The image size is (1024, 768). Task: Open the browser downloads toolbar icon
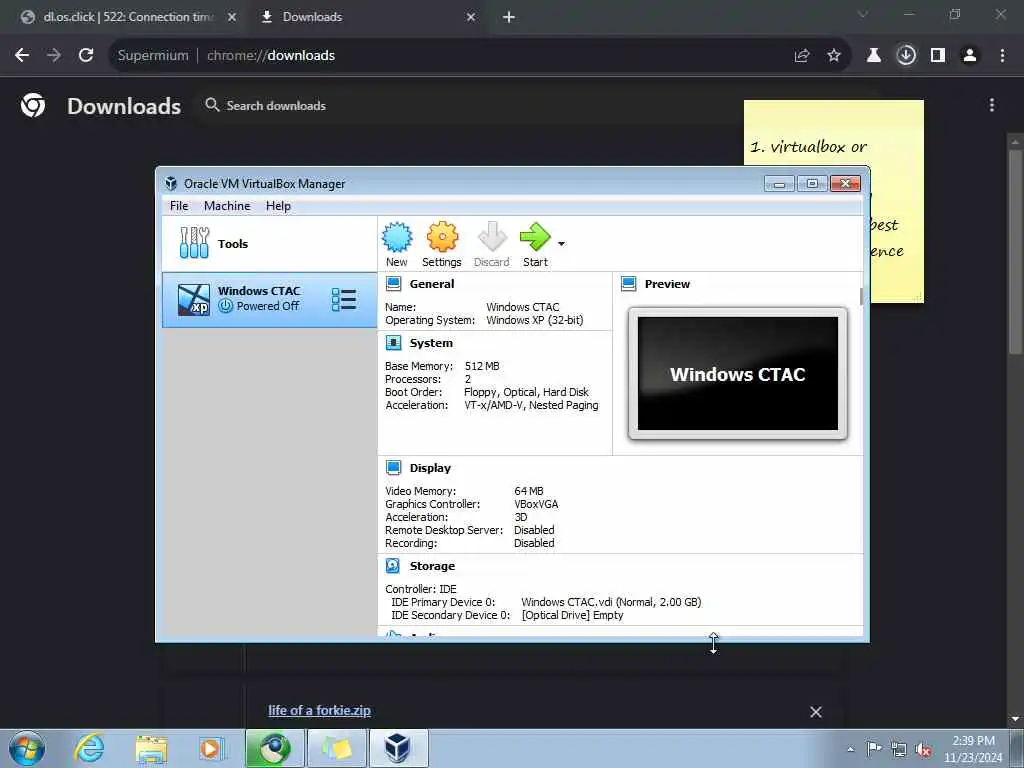906,56
